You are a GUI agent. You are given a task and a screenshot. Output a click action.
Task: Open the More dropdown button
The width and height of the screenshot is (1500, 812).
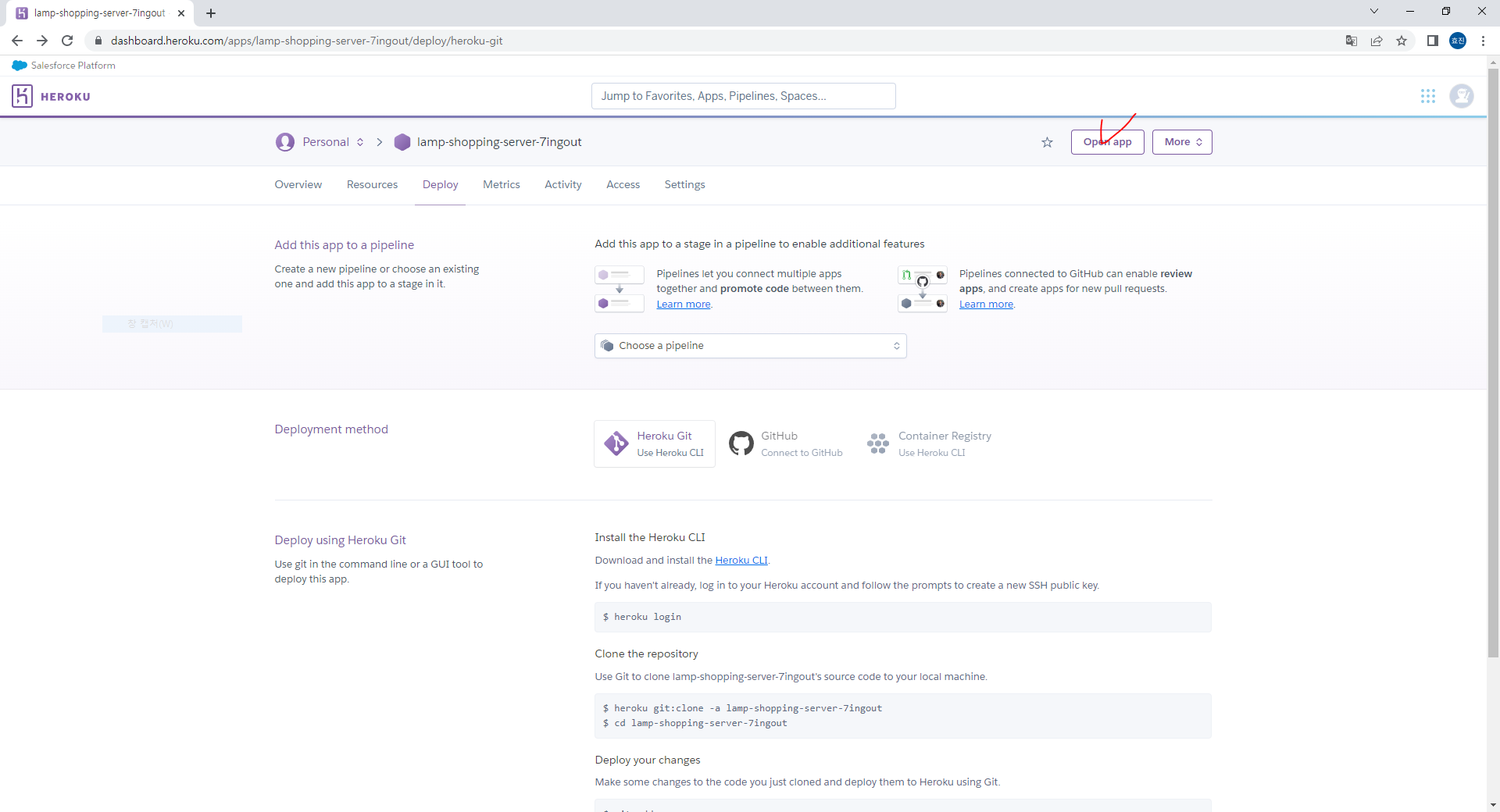pos(1182,142)
